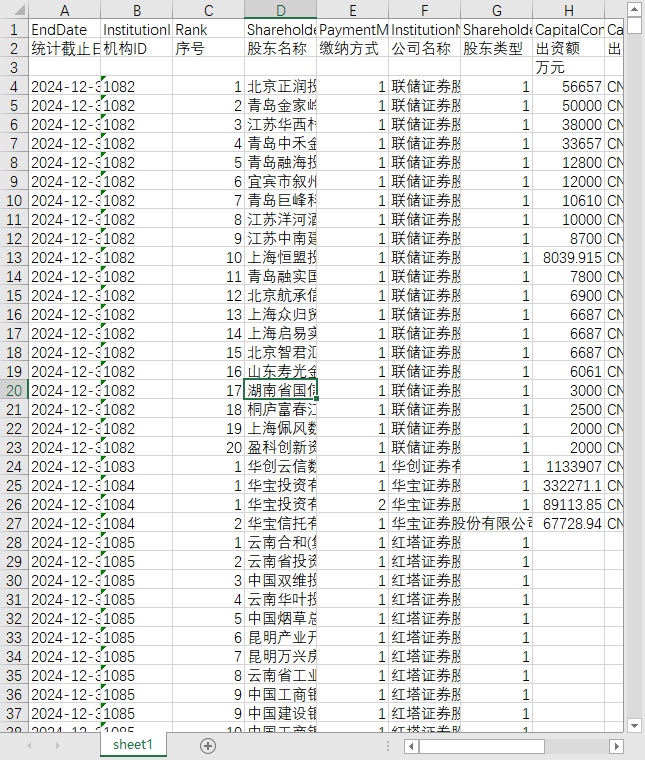The height and width of the screenshot is (760, 645).
Task: Select the cell 北京正润
Action: [x=281, y=86]
